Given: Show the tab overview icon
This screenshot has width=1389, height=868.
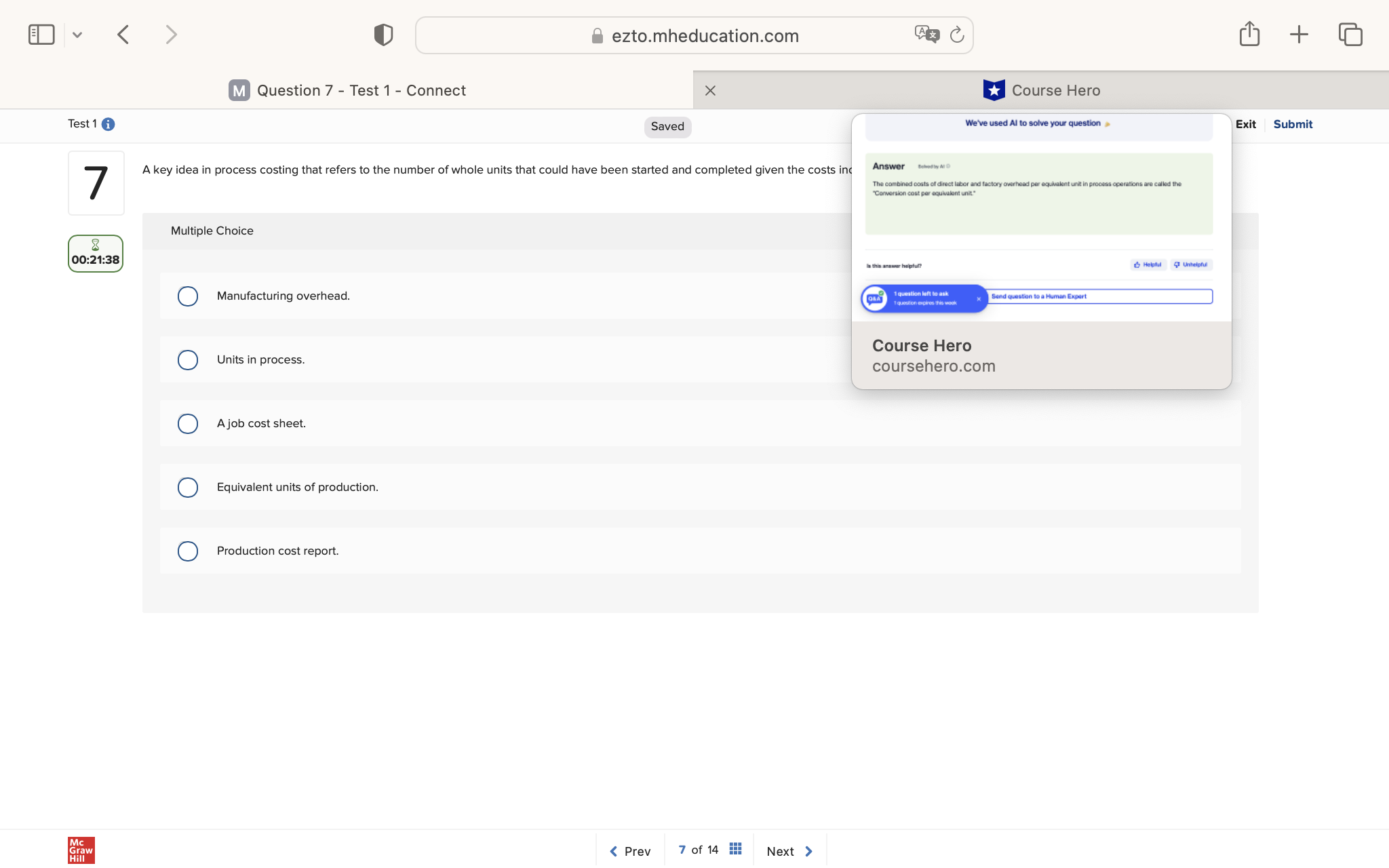Looking at the screenshot, I should (1350, 35).
